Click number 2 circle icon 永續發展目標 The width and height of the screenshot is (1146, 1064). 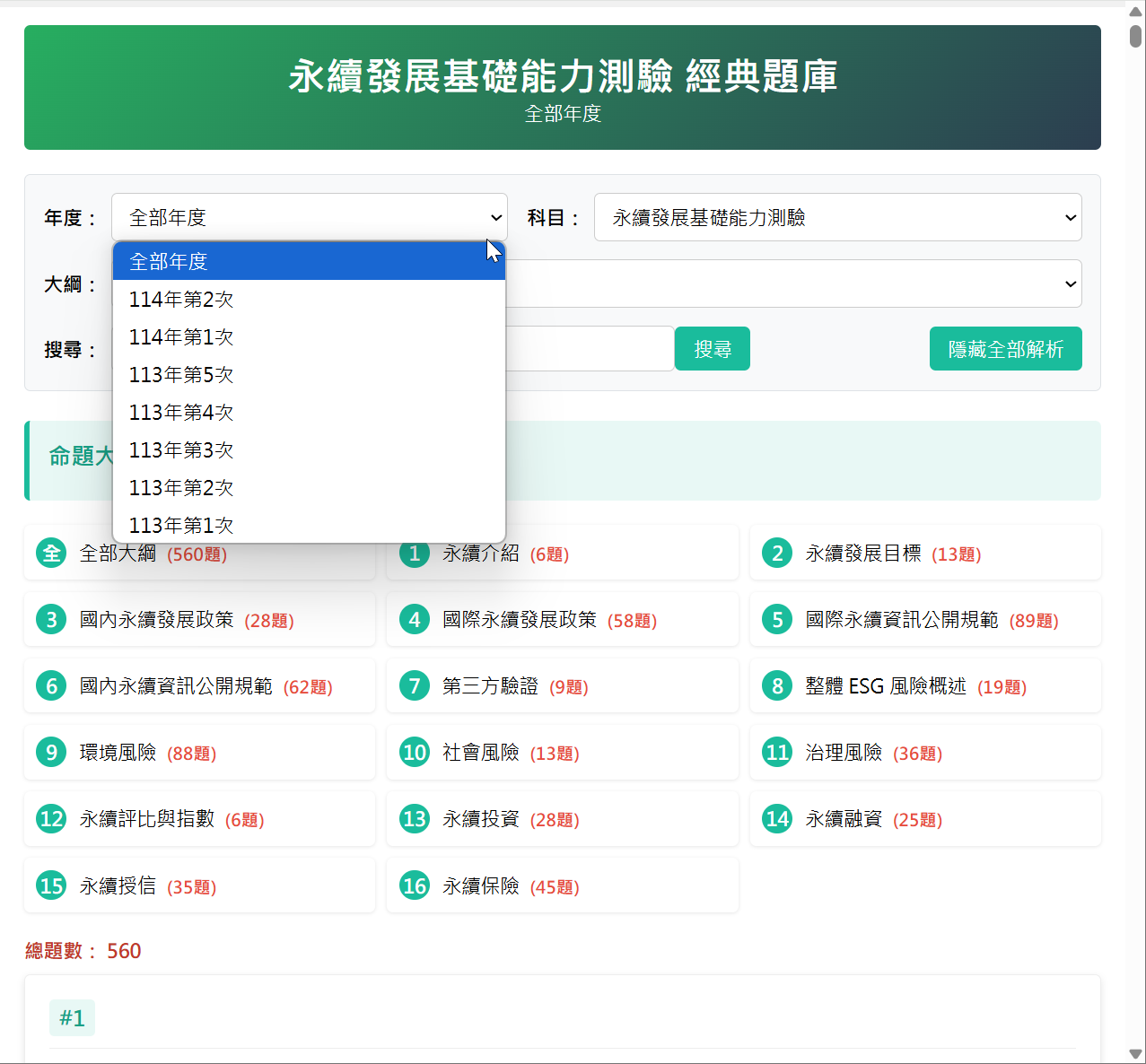[x=777, y=554]
